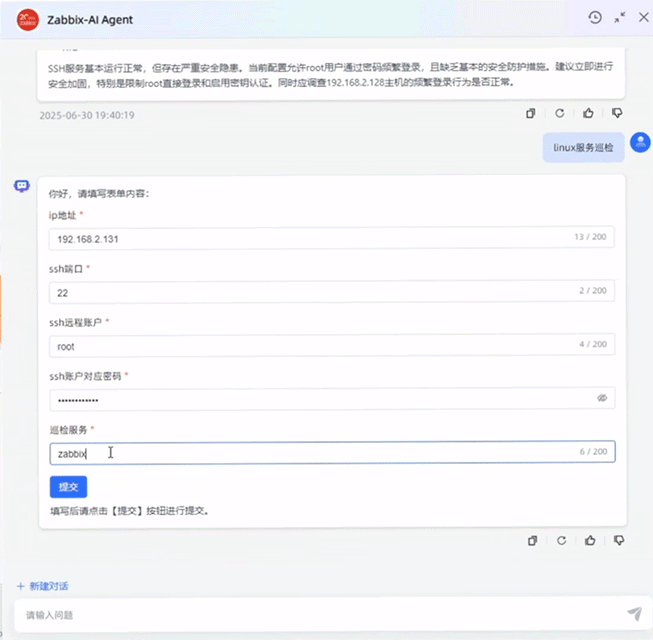
Task: Submit the form with 提交 button
Action: (x=68, y=487)
